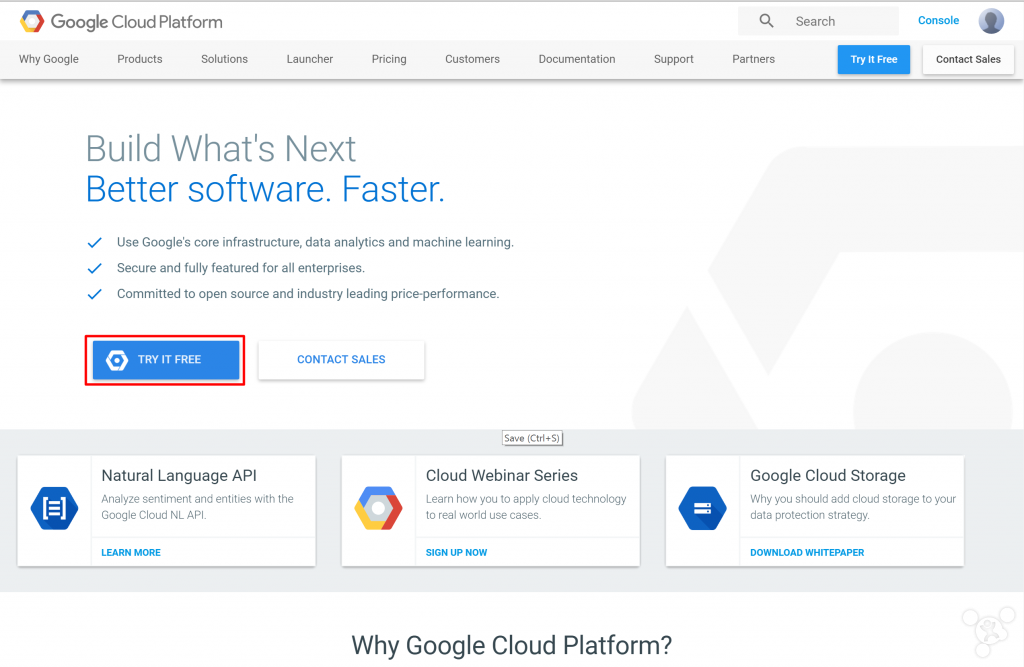The image size is (1024, 667).
Task: Click the Contact Sales button in the navigation bar
Action: [968, 59]
